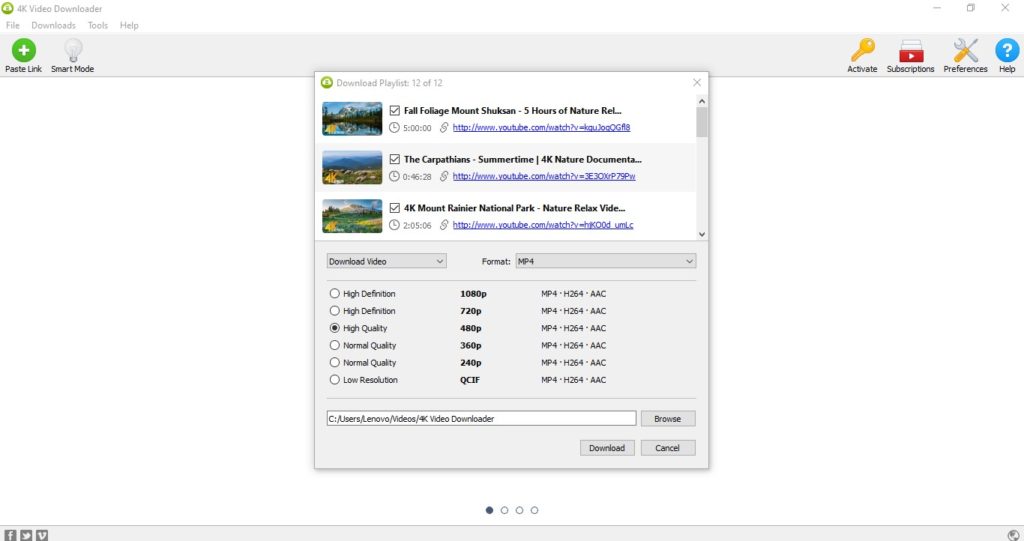Close the Download Playlist dialog
This screenshot has height=541, width=1024.
pos(697,83)
